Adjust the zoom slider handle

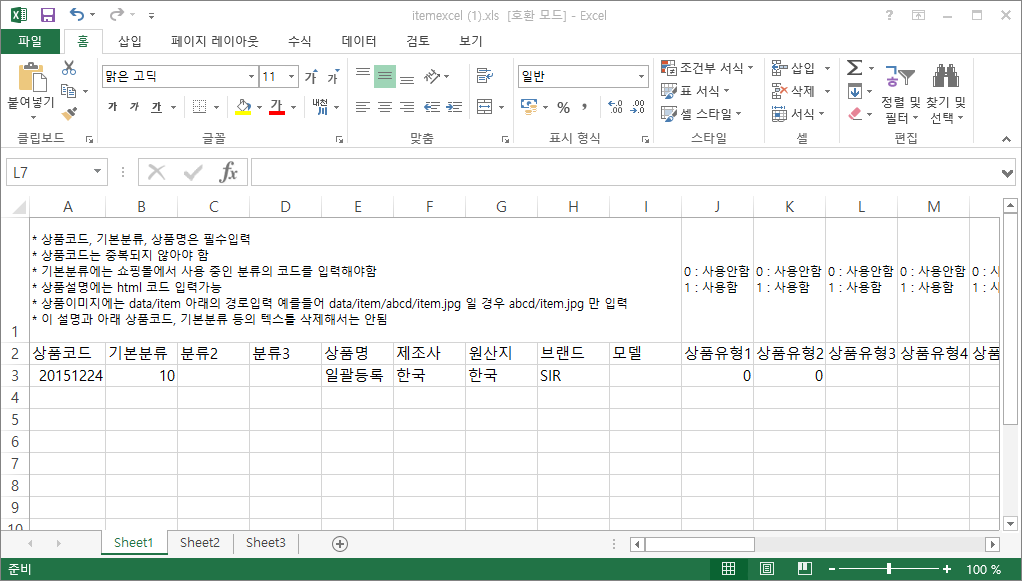889,569
